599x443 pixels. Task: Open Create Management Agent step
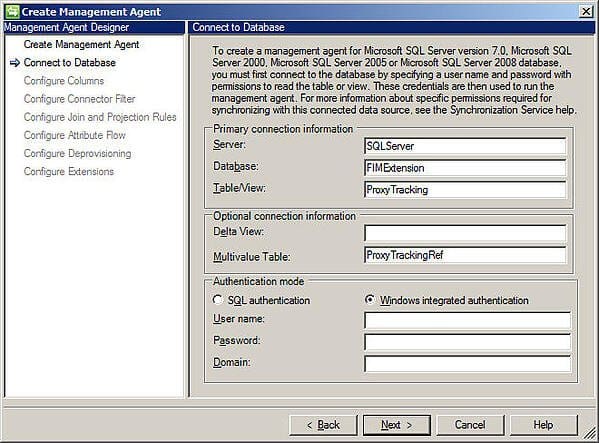(81, 45)
